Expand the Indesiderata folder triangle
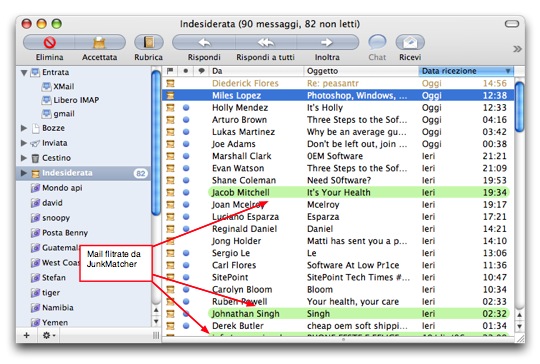540x364 pixels. click(x=24, y=173)
